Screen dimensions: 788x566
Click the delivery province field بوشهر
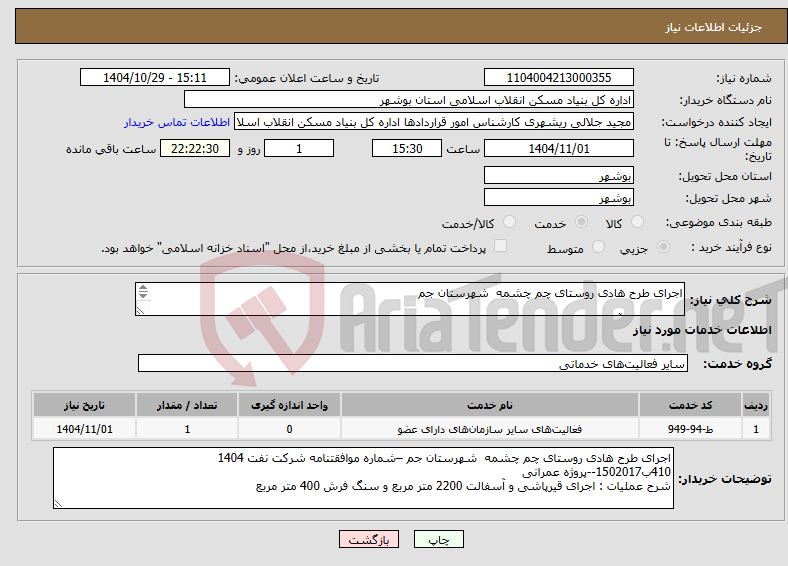[x=558, y=175]
